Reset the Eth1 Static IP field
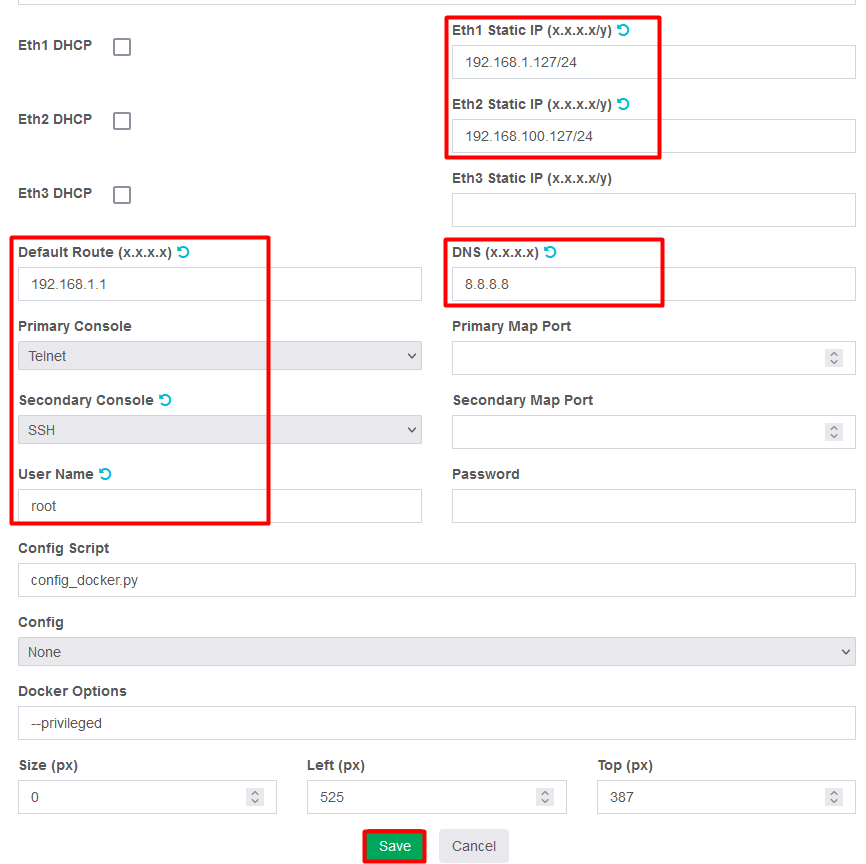866x864 pixels. pyautogui.click(x=623, y=30)
